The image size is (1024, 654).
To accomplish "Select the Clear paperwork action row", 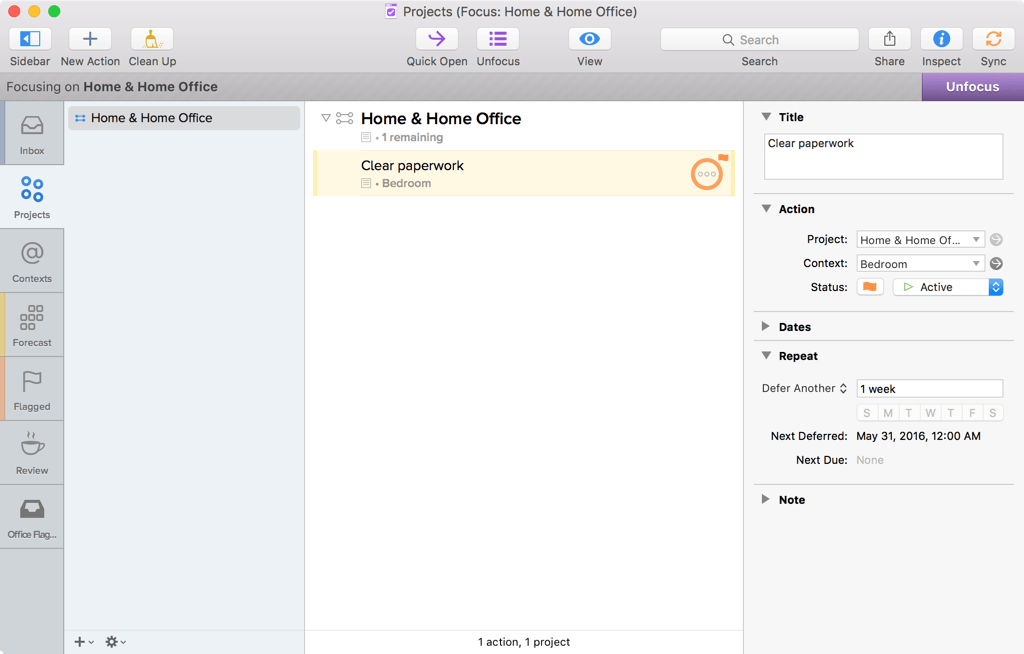I will coord(524,173).
